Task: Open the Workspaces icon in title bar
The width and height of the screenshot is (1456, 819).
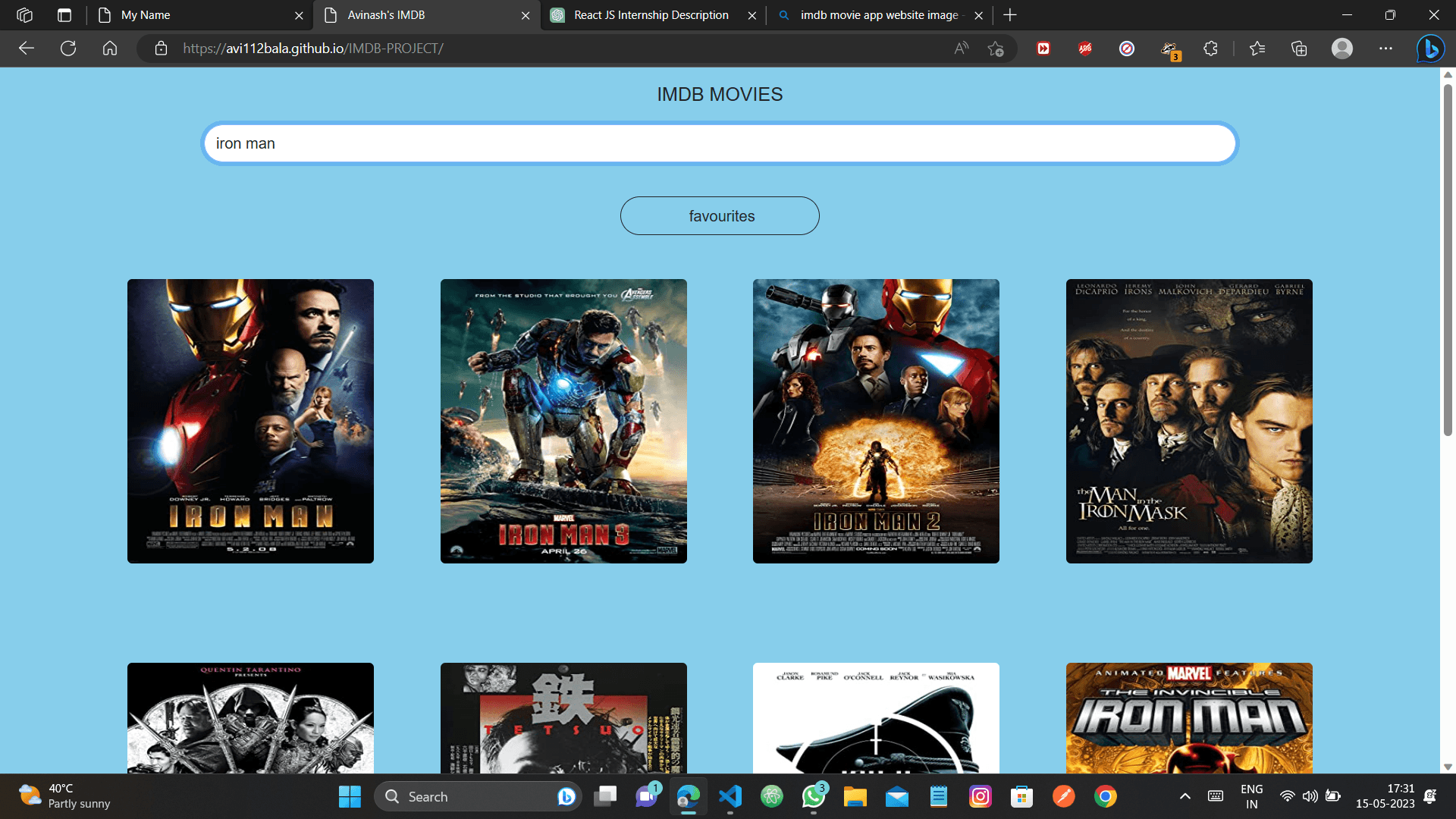Action: coord(24,15)
